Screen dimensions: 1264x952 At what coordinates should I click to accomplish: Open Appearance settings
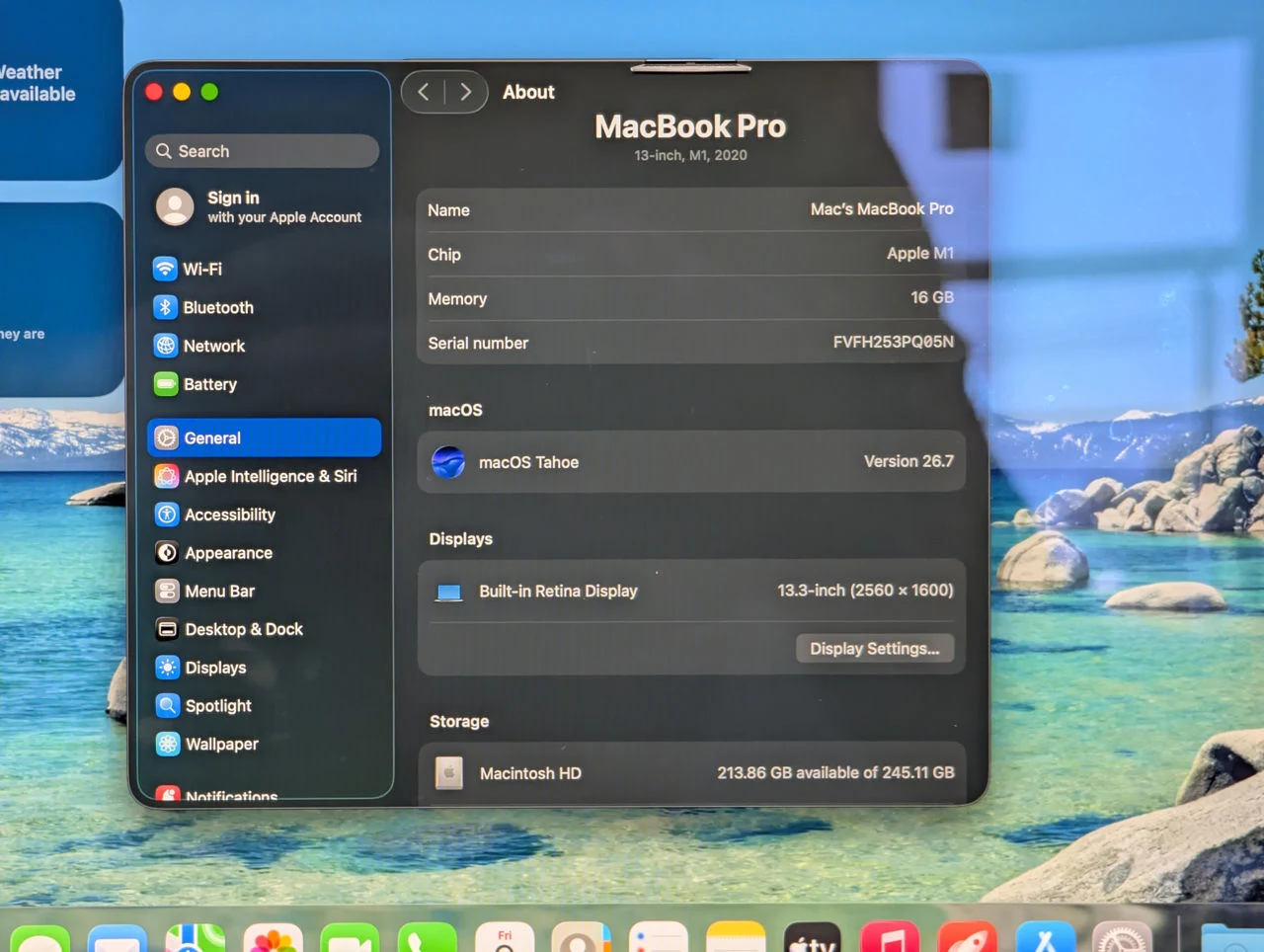click(x=213, y=553)
